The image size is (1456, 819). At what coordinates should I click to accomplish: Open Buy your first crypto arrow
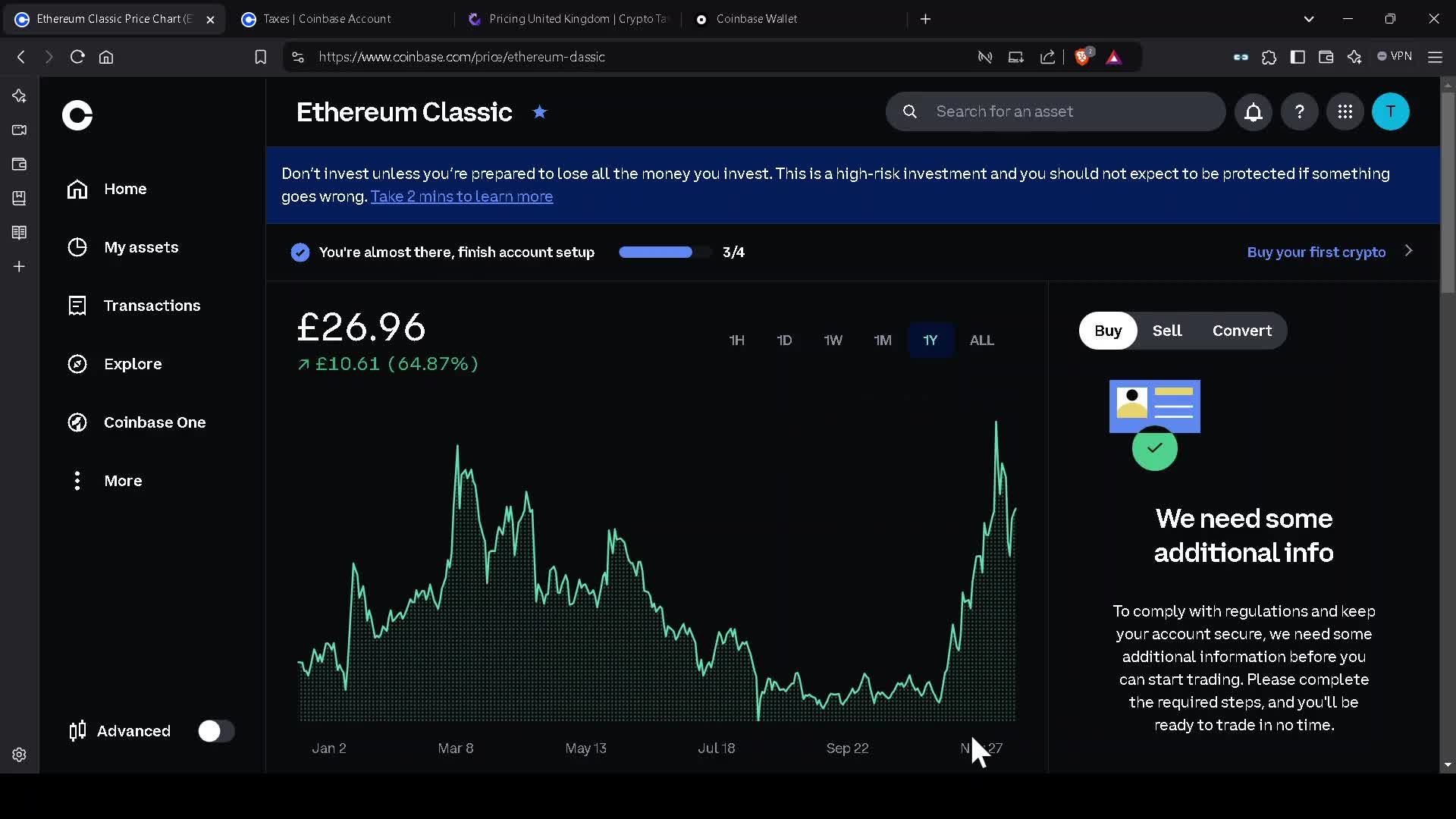tap(1409, 251)
